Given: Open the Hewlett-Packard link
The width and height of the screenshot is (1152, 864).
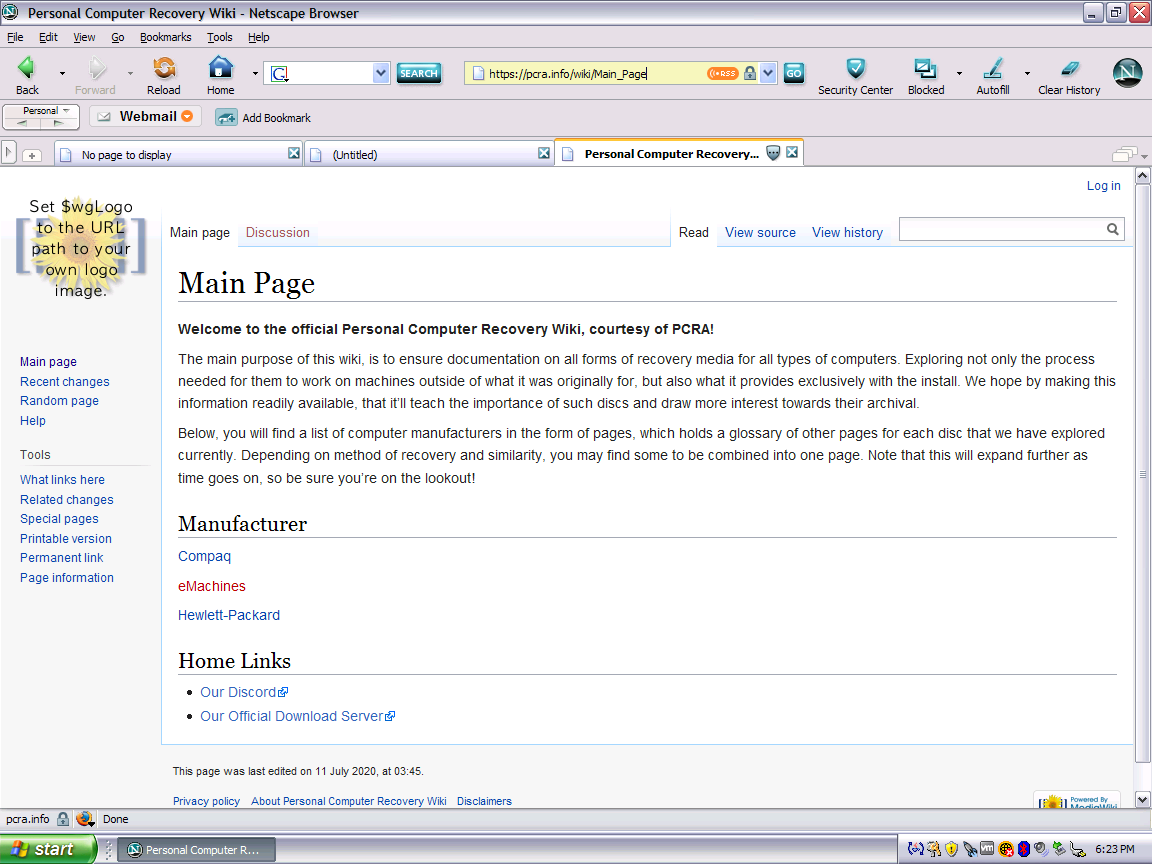Looking at the screenshot, I should tap(228, 615).
